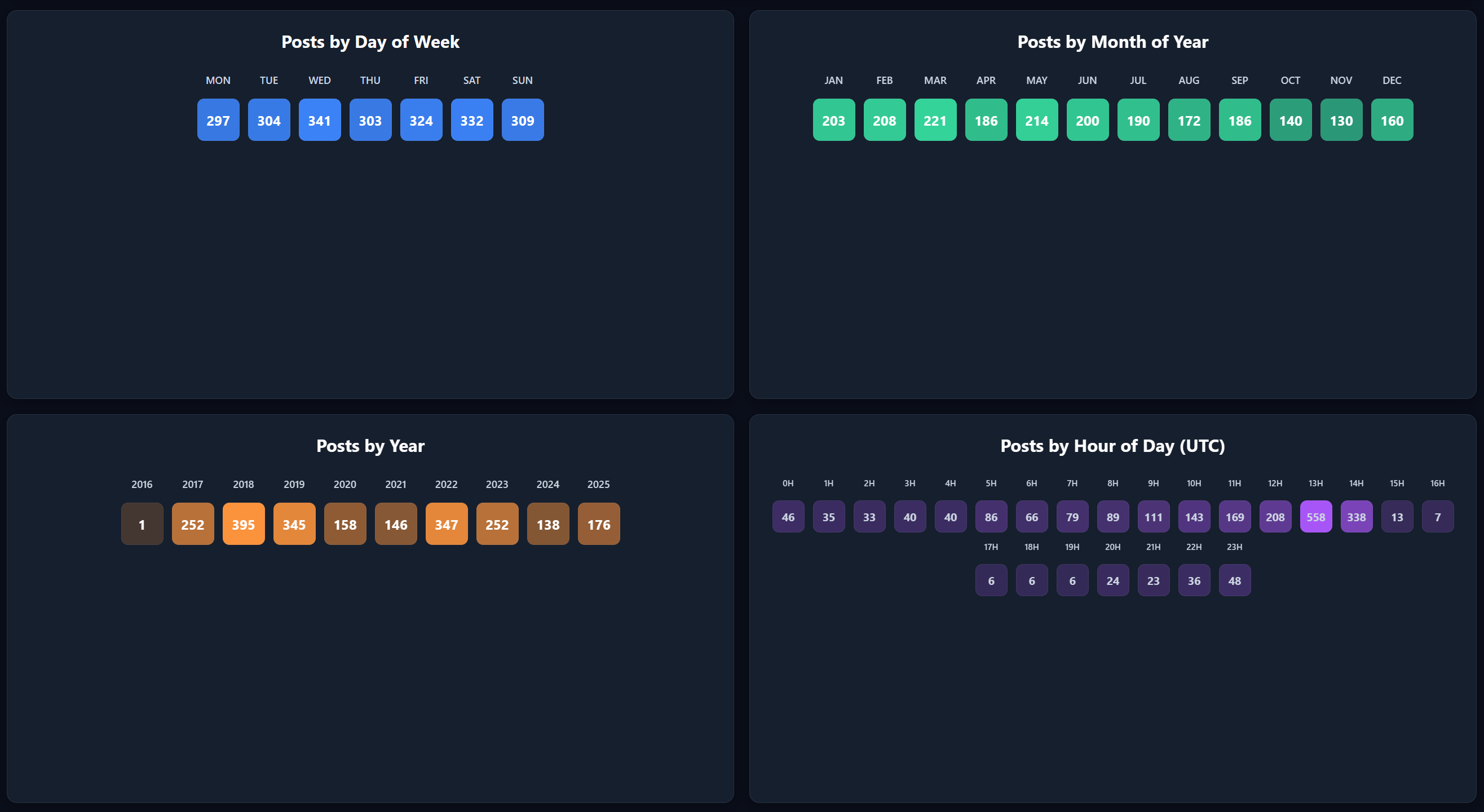The image size is (1484, 812).
Task: Select the 20H tile with 24
Action: (1112, 580)
